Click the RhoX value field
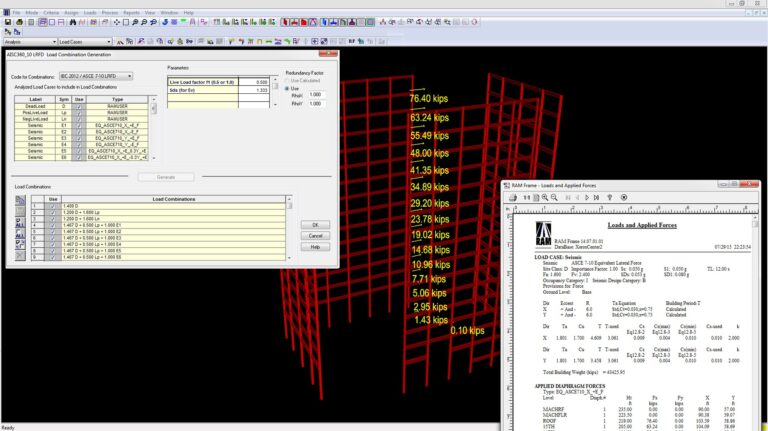The height and width of the screenshot is (431, 768). [316, 95]
